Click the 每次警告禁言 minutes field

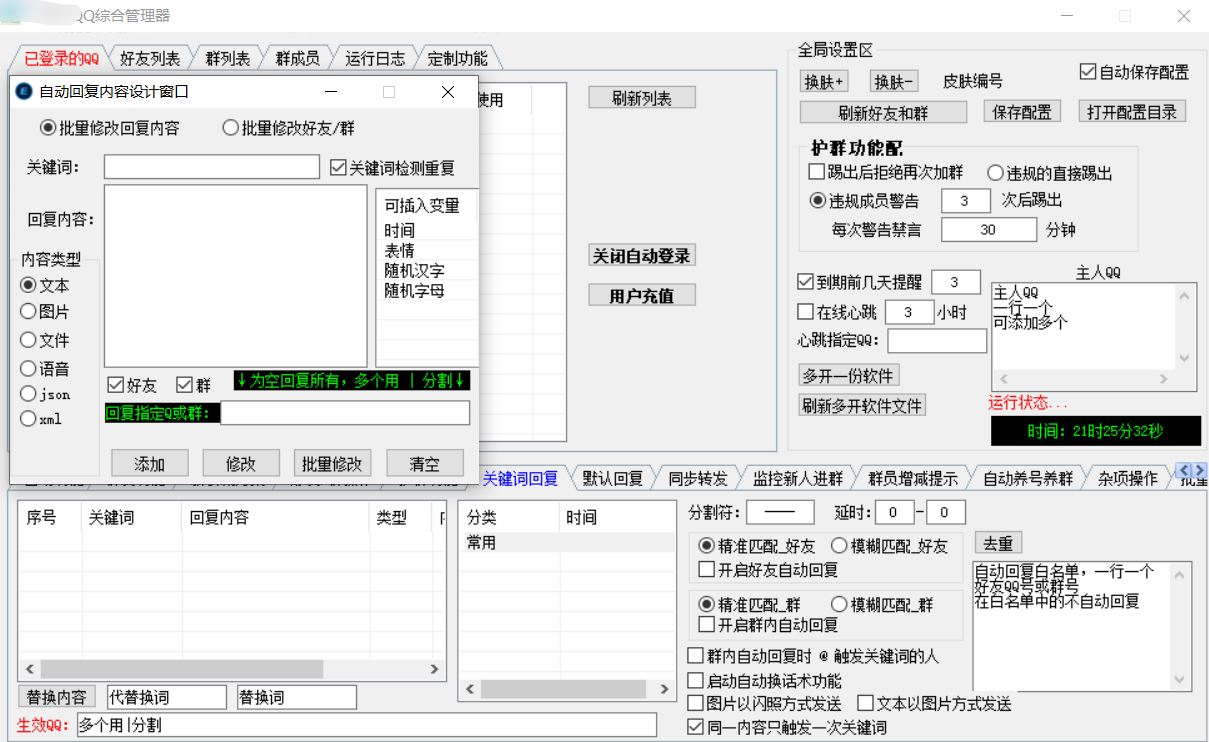[988, 229]
